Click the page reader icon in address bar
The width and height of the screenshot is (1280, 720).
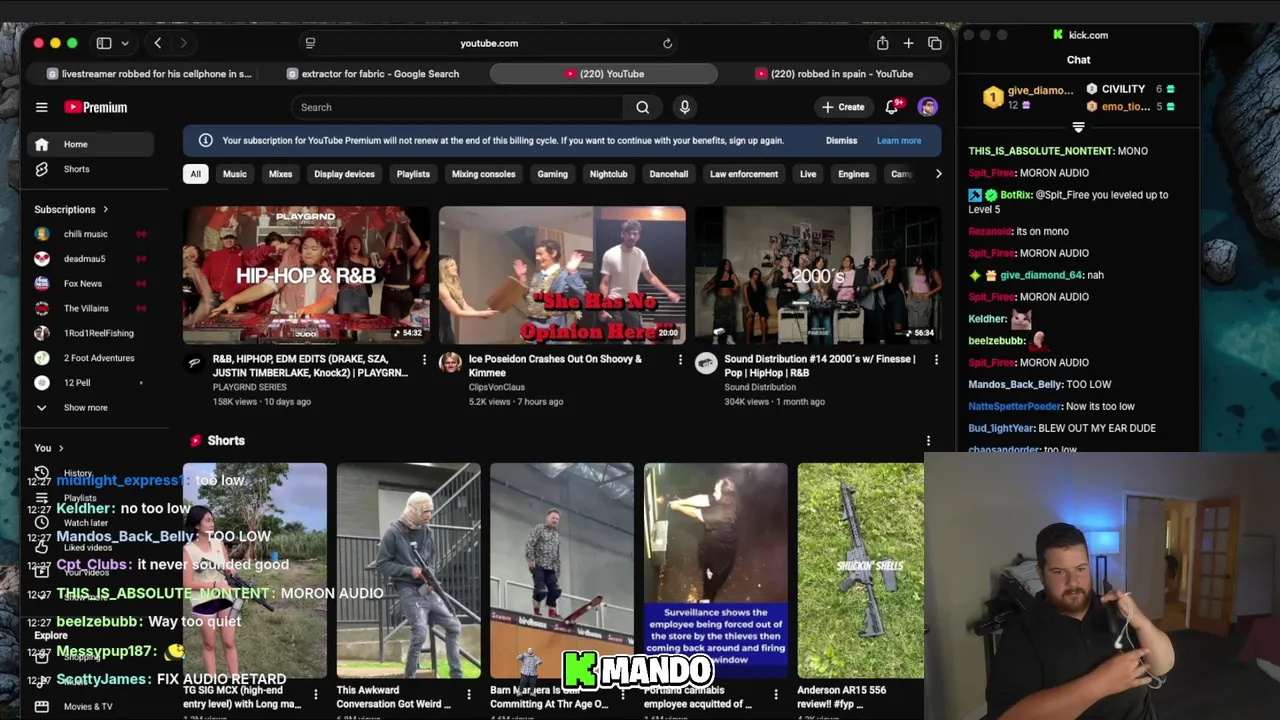(x=310, y=43)
